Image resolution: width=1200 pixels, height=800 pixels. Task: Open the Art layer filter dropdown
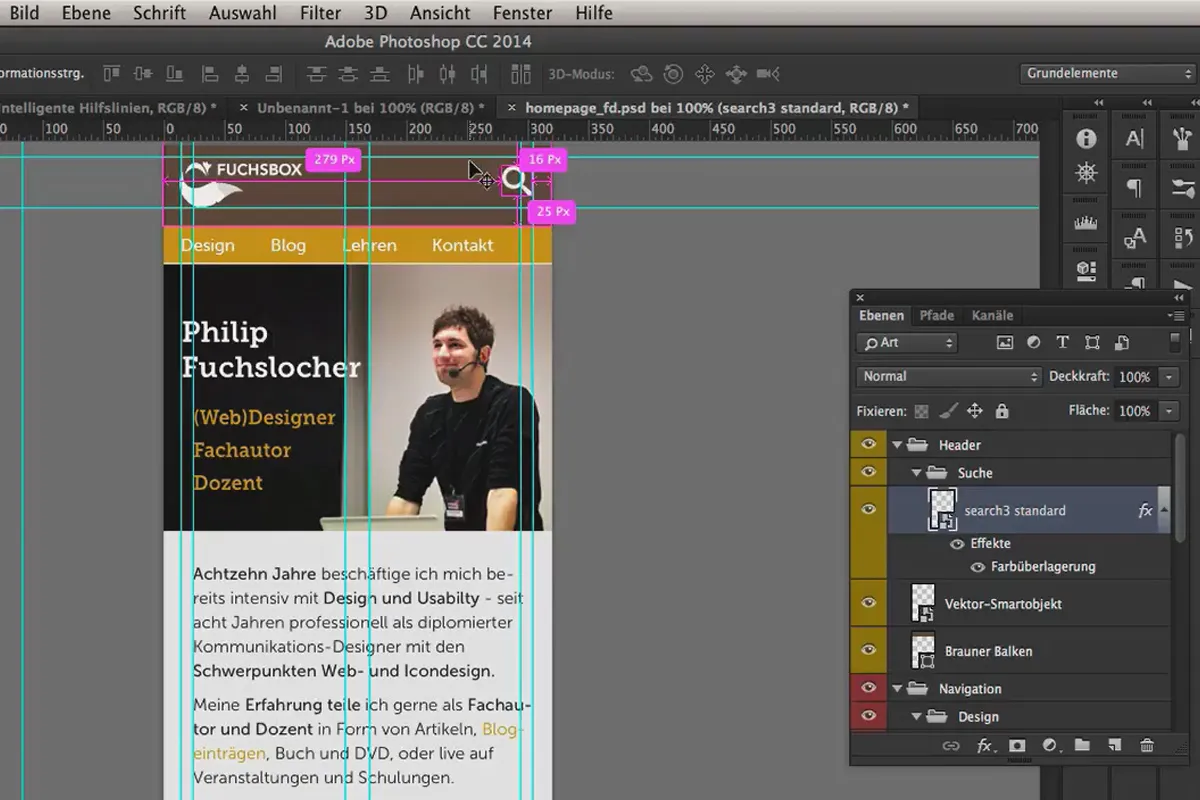point(907,343)
